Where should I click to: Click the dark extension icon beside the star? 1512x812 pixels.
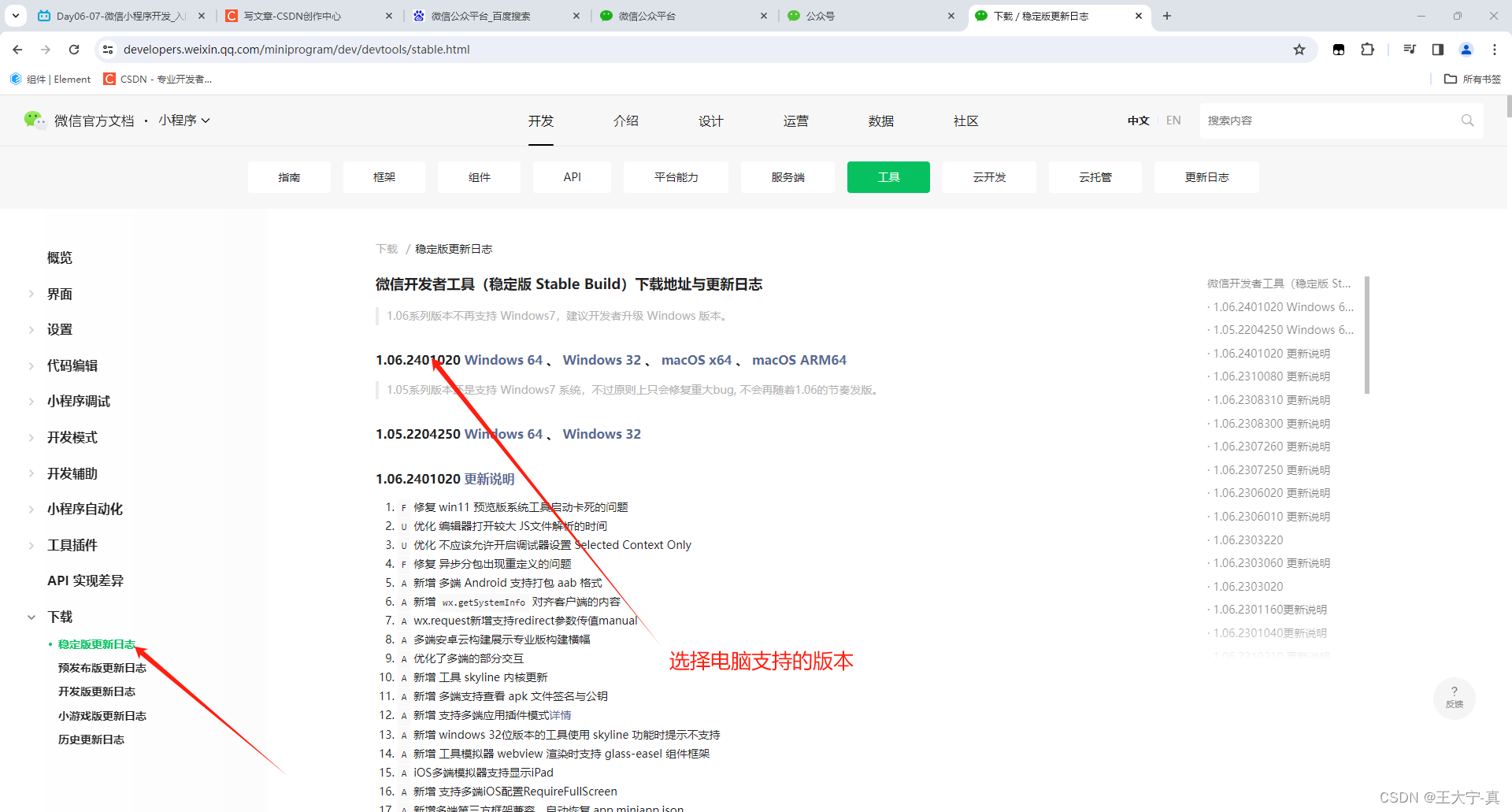[1339, 50]
